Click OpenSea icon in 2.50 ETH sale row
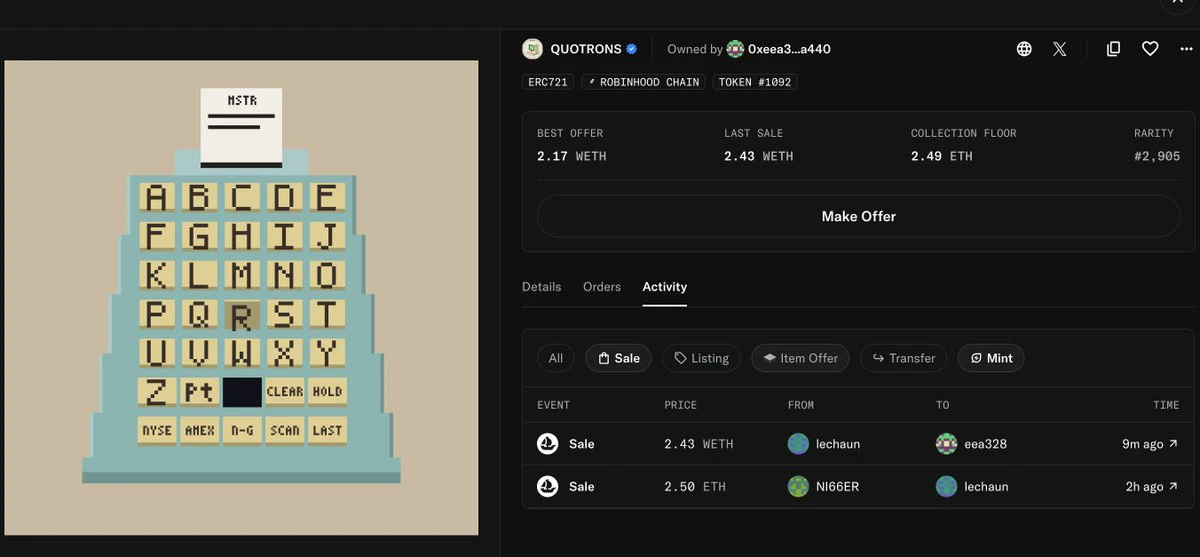Image resolution: width=1200 pixels, height=557 pixels. (547, 486)
